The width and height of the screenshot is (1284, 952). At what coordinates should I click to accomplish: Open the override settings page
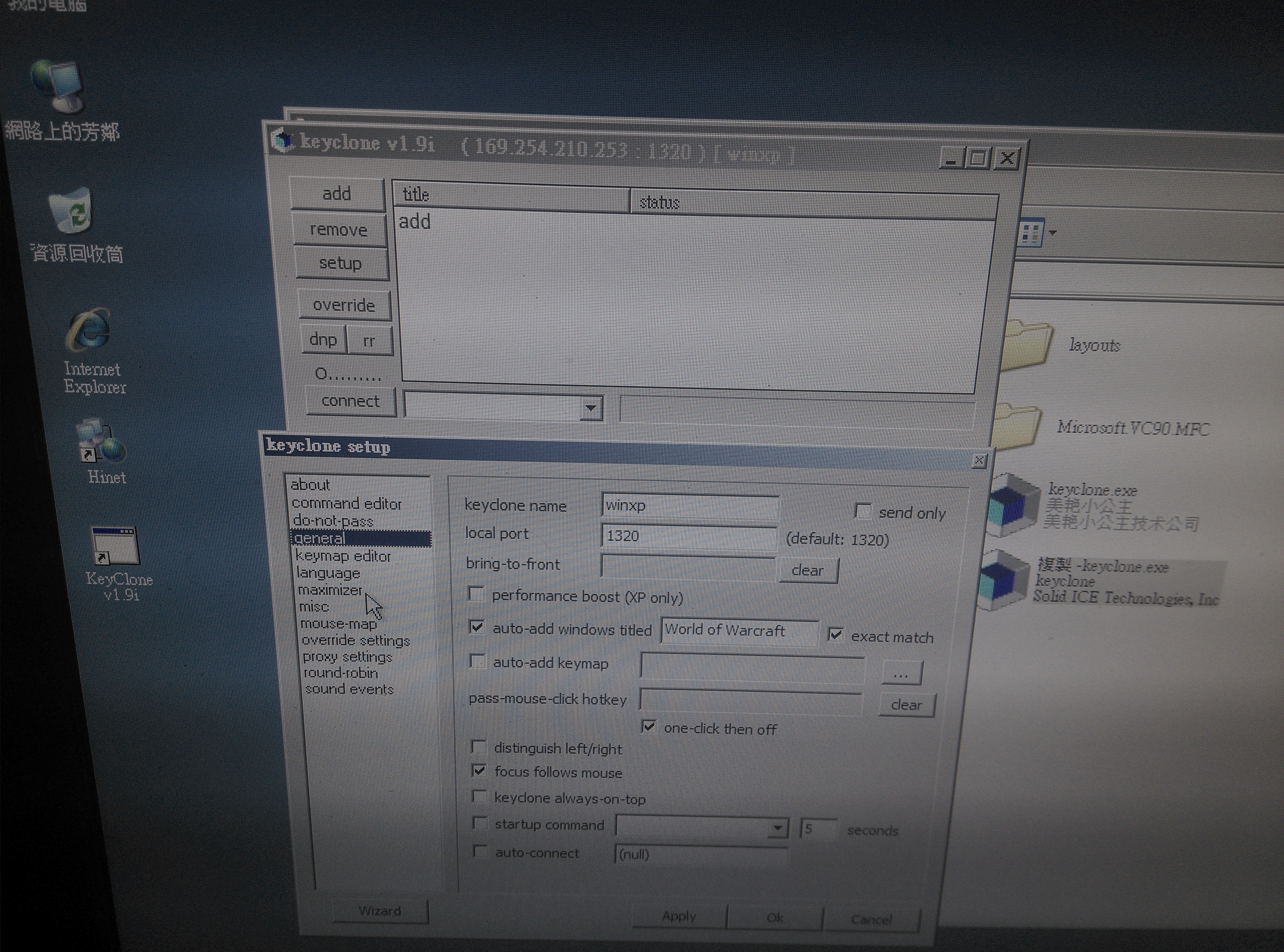point(356,640)
